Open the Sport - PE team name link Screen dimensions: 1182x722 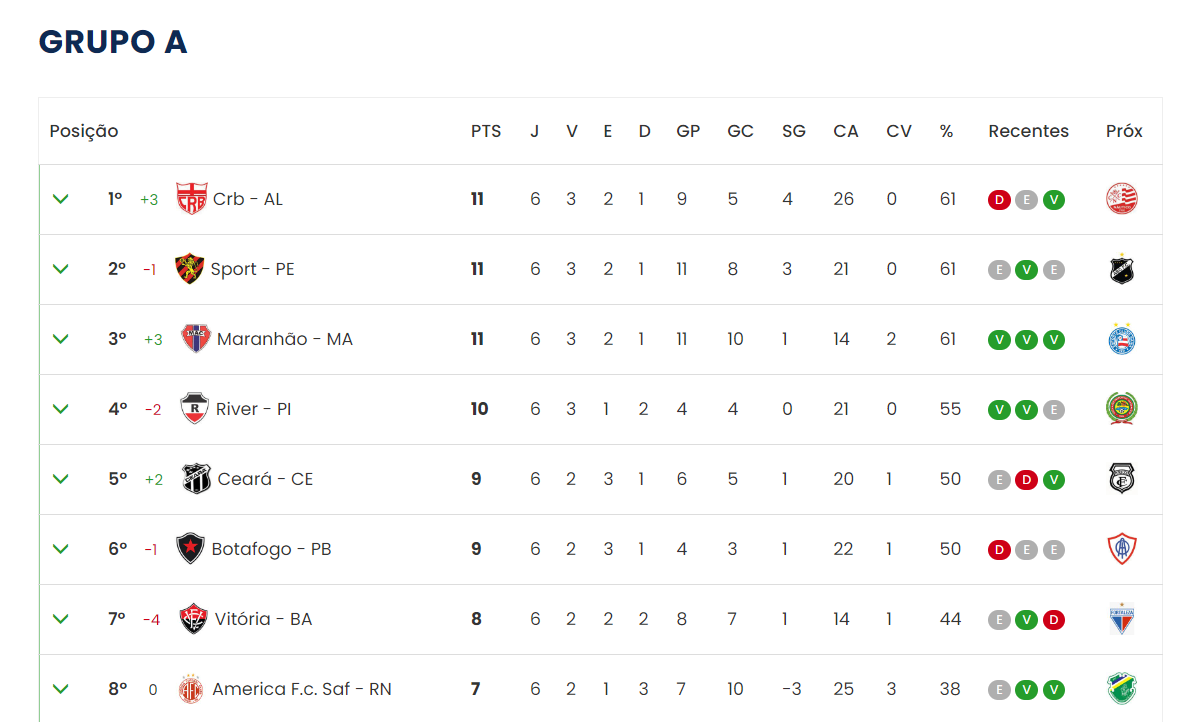pos(253,269)
